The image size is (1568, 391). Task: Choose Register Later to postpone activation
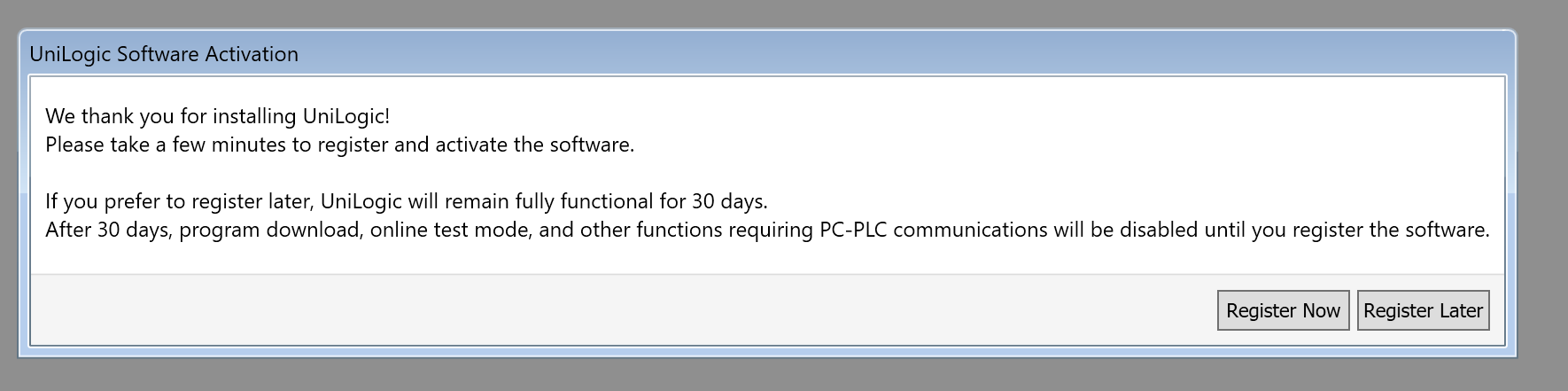(x=1423, y=310)
